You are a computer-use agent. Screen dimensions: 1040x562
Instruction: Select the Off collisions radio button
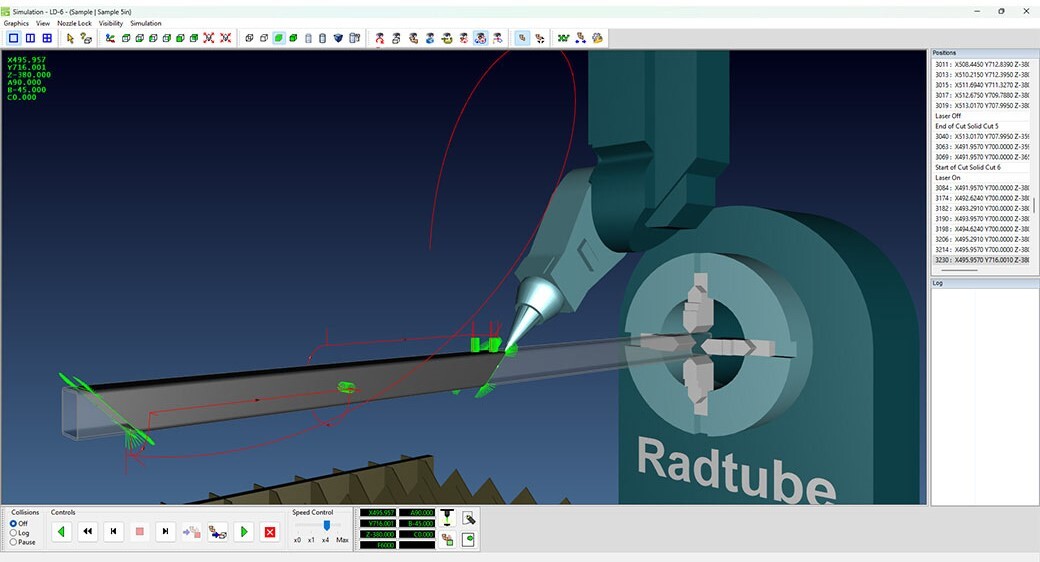pos(13,523)
